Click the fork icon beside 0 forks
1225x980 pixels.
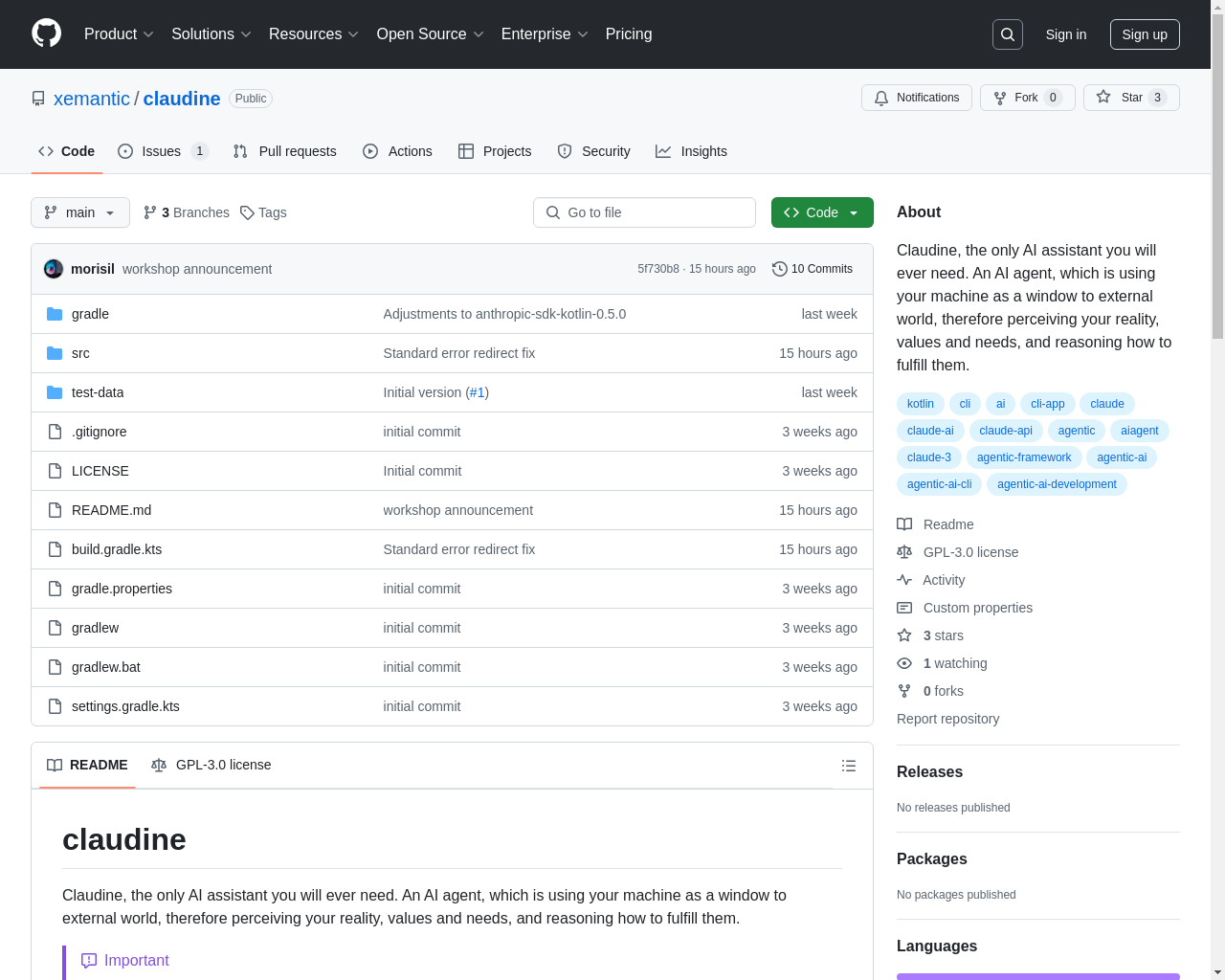click(904, 691)
